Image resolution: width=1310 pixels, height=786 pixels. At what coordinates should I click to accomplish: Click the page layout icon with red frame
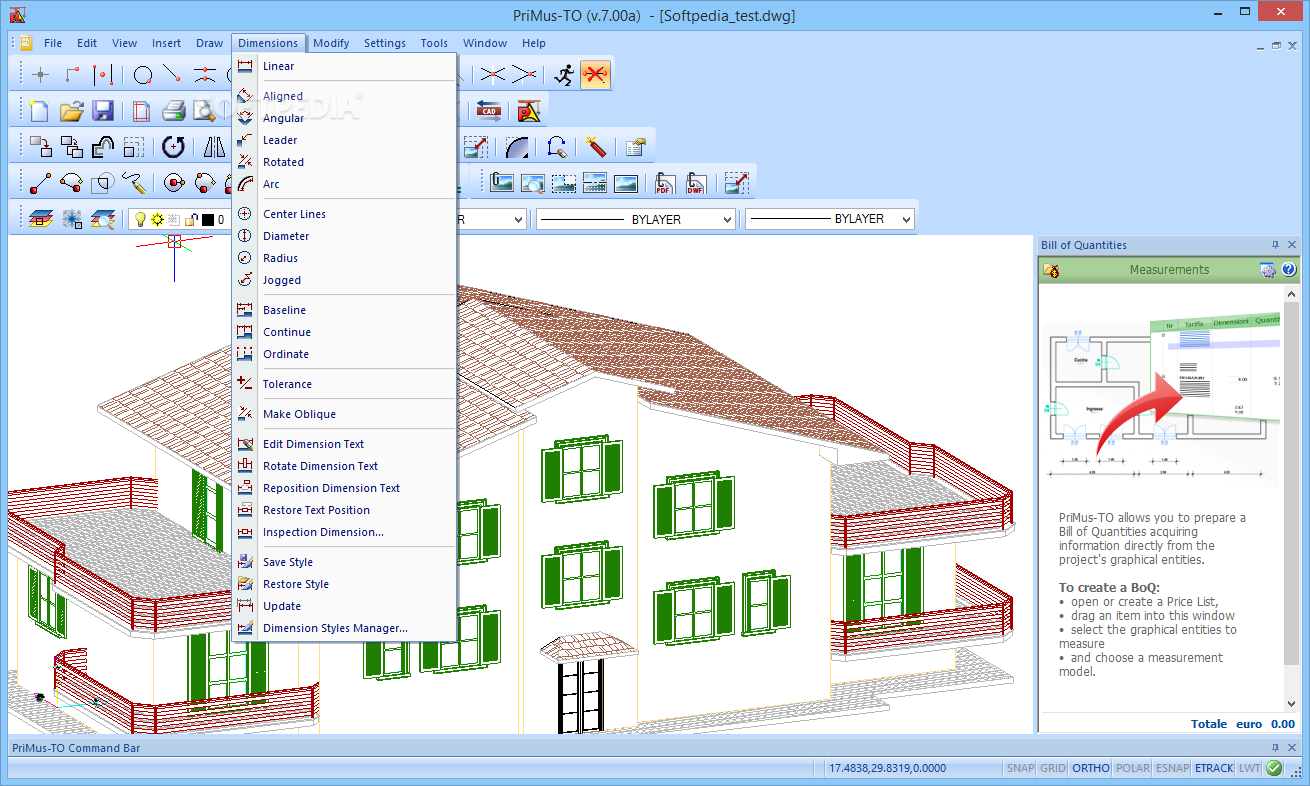coord(141,111)
